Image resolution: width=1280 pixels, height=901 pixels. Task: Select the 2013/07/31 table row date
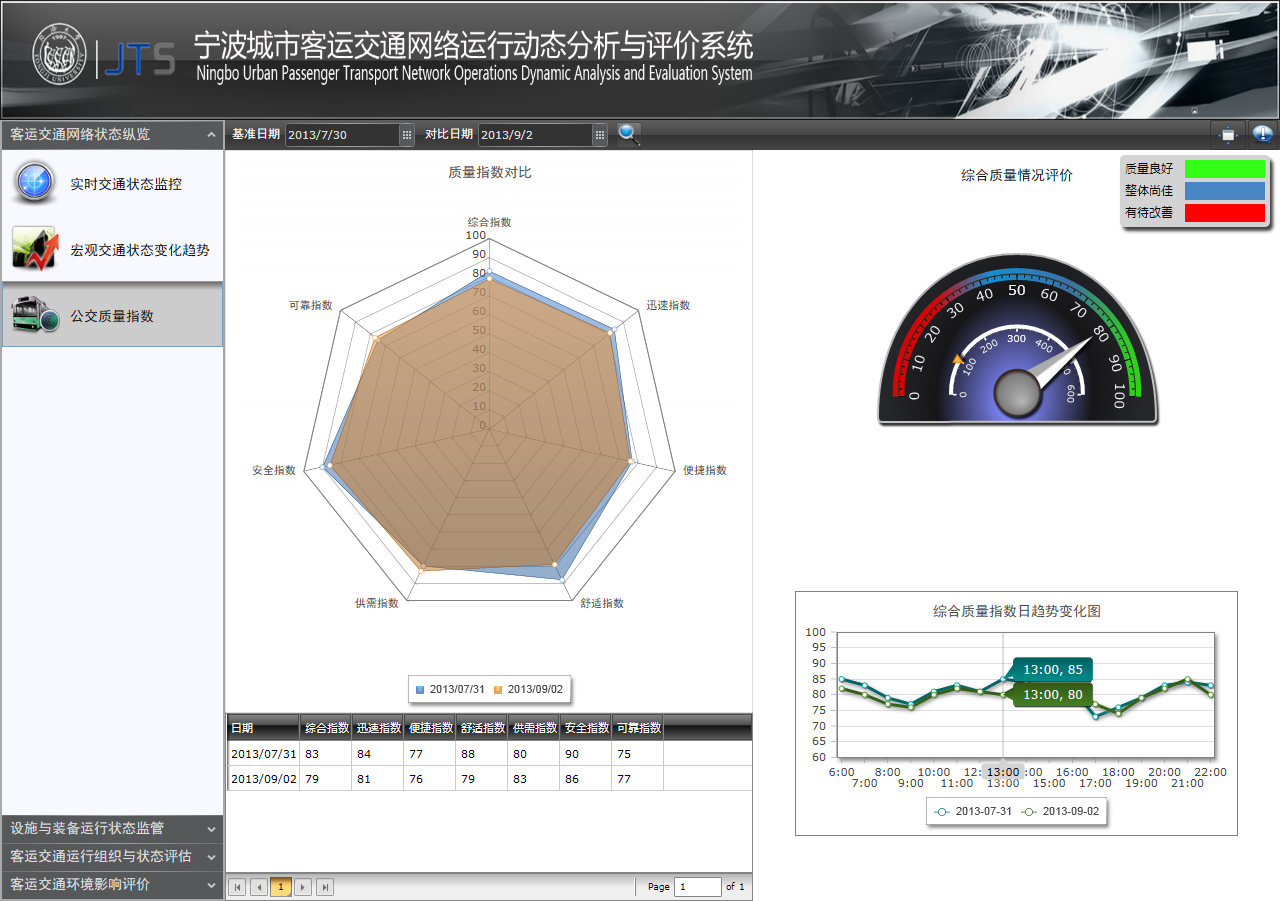tap(264, 754)
